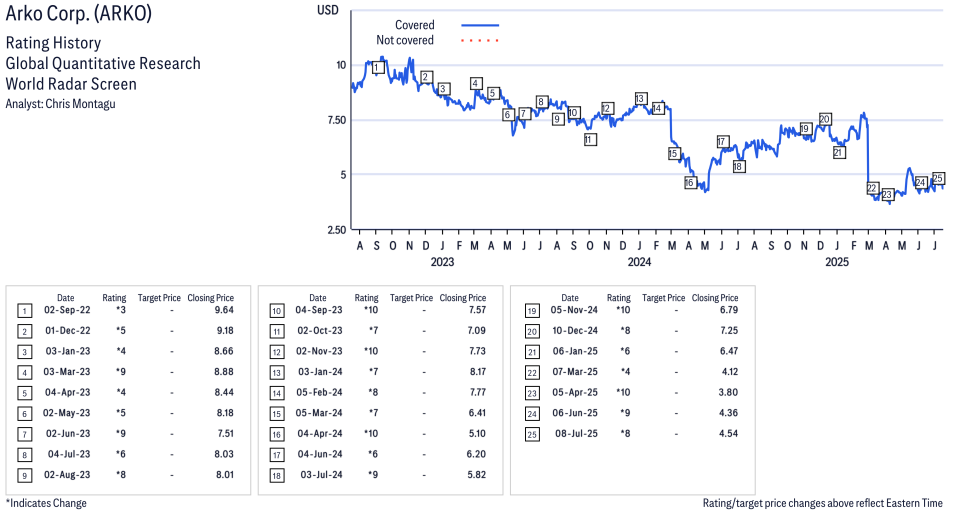Viewport: 954px width, 510px height.
Task: Click the closing price 8.66
Action: [x=224, y=351]
